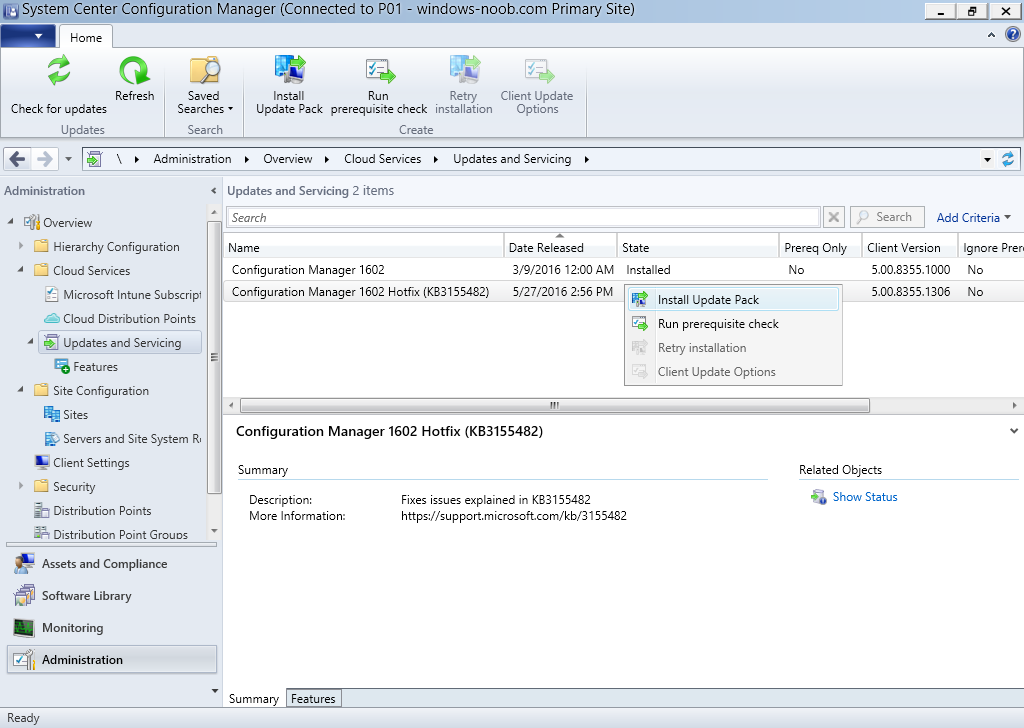This screenshot has height=728, width=1024.
Task: Collapse the Cloud Services tree node
Action: [21, 270]
